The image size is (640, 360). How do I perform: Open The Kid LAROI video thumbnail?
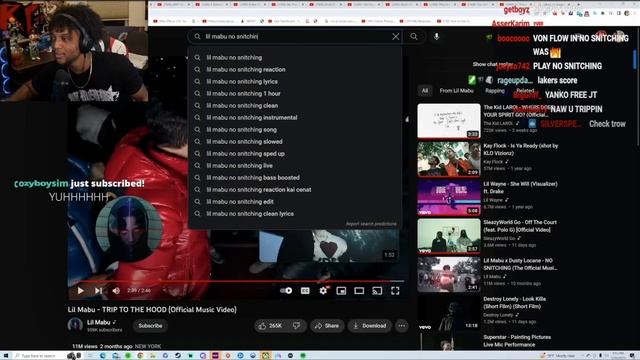[449, 121]
